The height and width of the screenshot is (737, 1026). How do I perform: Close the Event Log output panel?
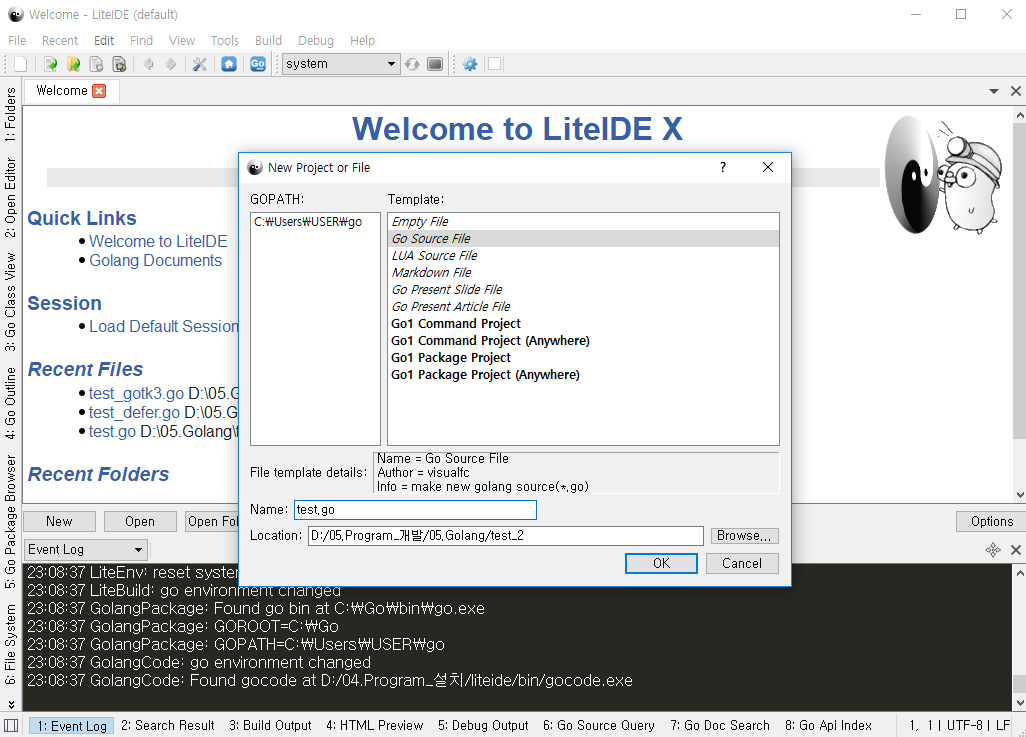click(1016, 550)
